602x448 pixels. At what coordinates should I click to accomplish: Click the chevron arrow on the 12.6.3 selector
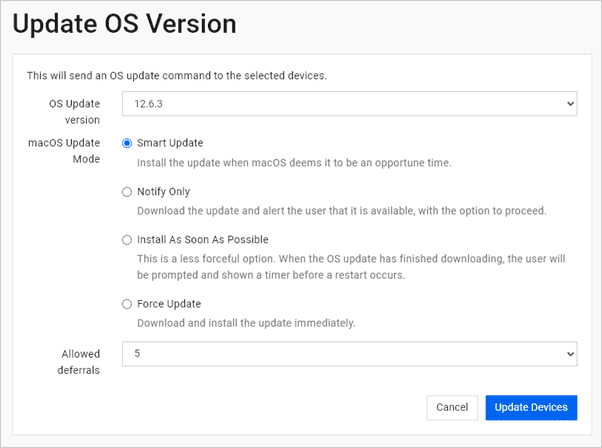[570, 104]
